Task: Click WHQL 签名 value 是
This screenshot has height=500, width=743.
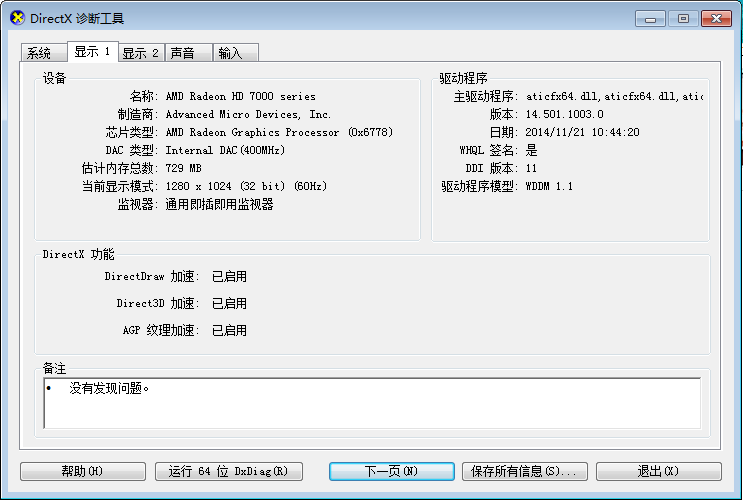Action: point(531,150)
